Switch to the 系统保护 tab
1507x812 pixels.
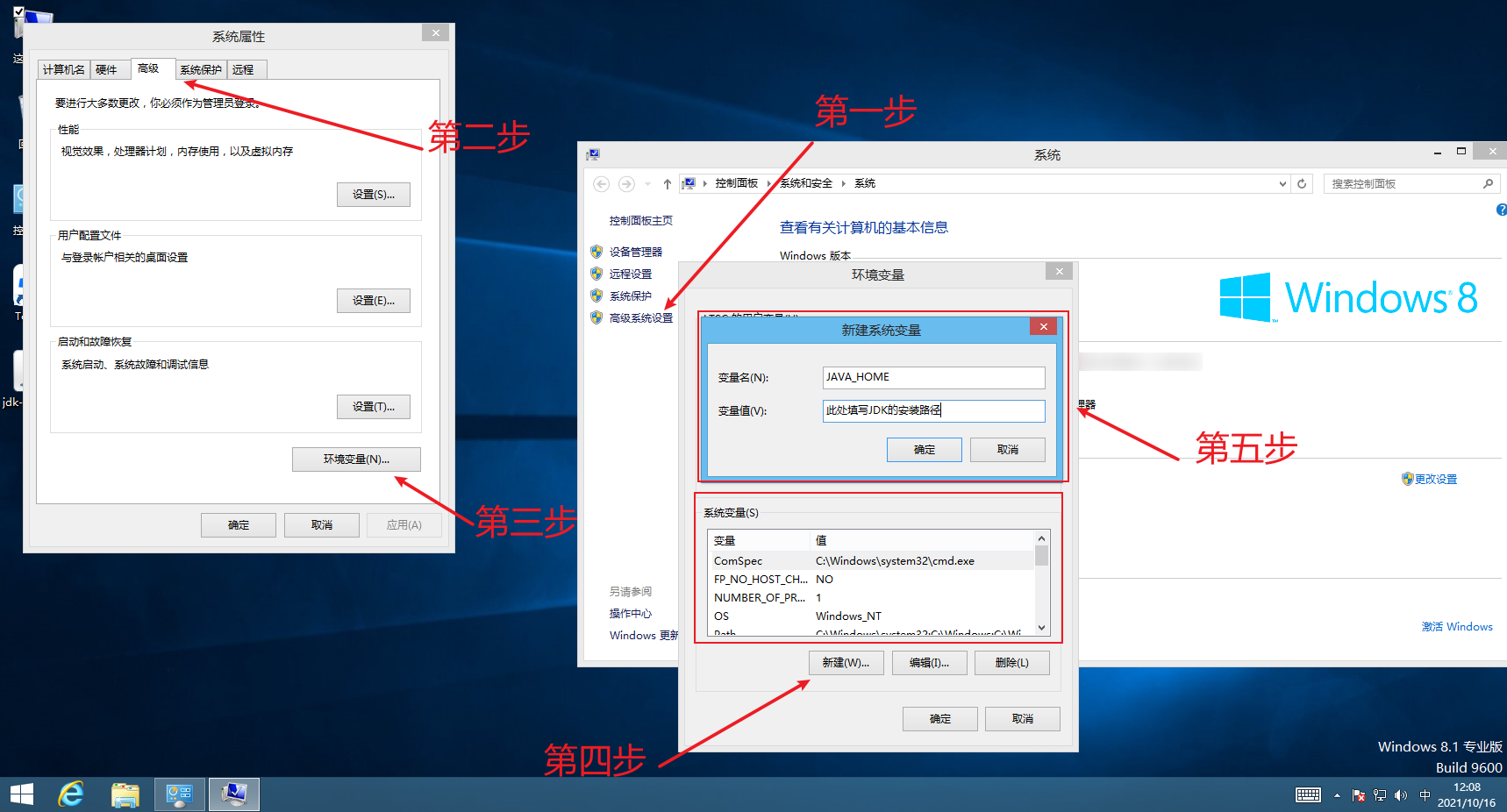tap(201, 70)
